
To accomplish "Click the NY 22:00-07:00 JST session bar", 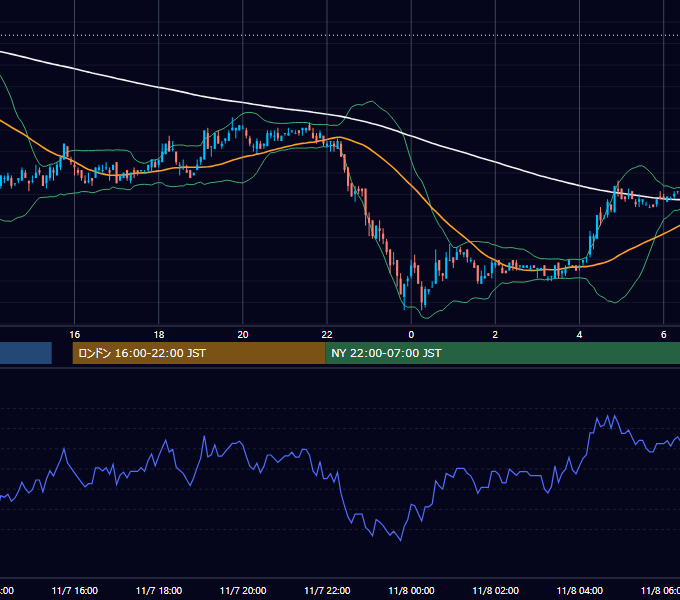I will pyautogui.click(x=503, y=353).
